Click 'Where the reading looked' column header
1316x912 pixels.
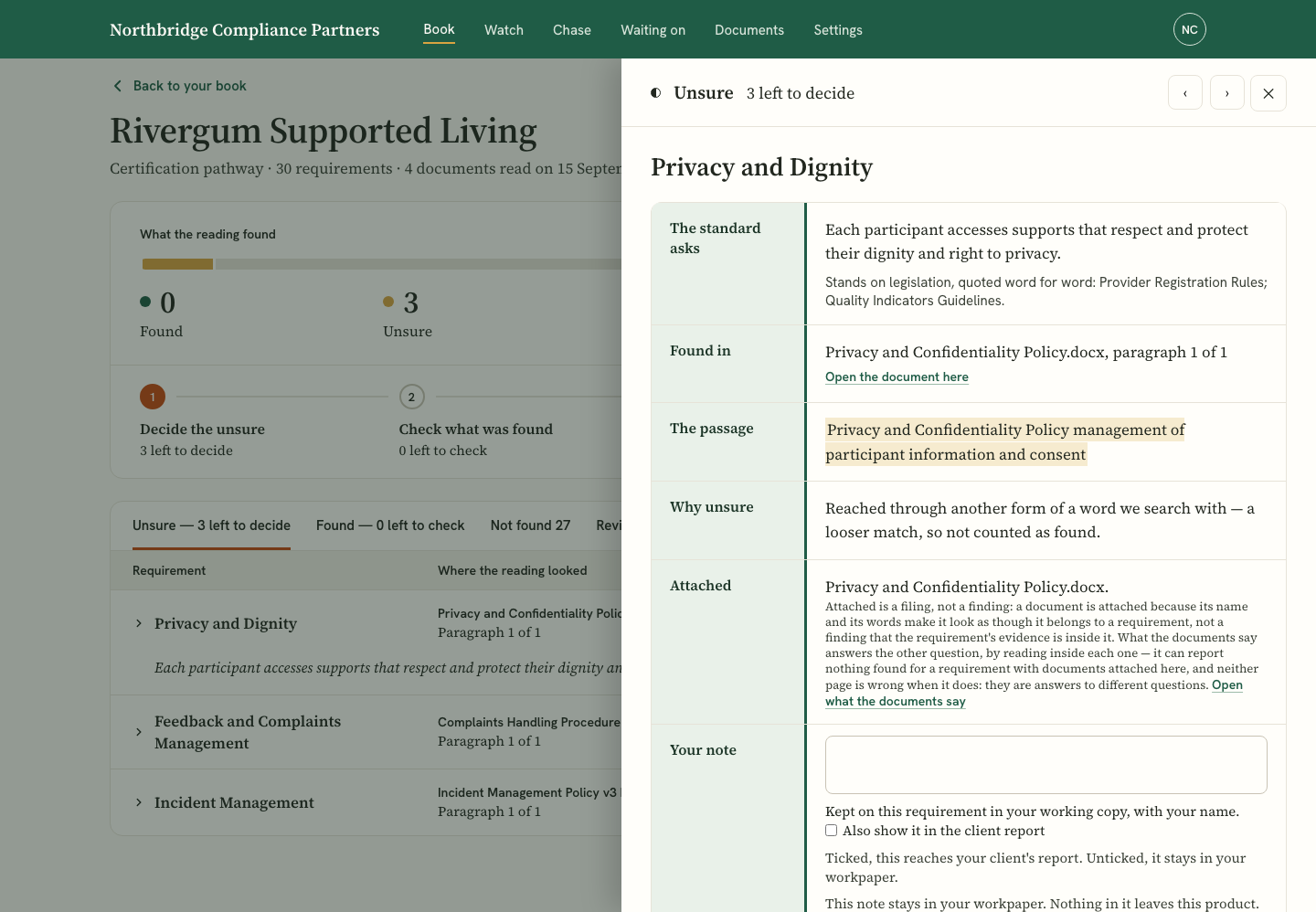(512, 571)
